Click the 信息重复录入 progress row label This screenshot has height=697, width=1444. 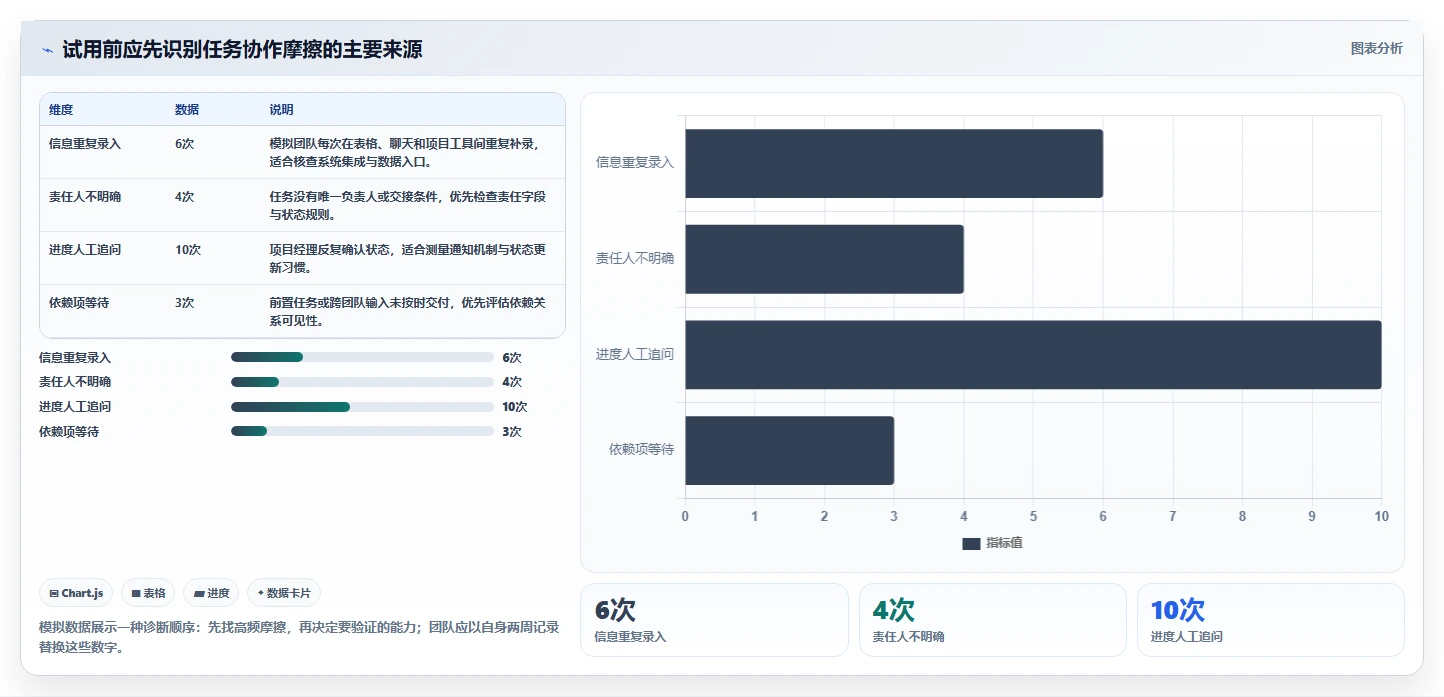pyautogui.click(x=75, y=357)
